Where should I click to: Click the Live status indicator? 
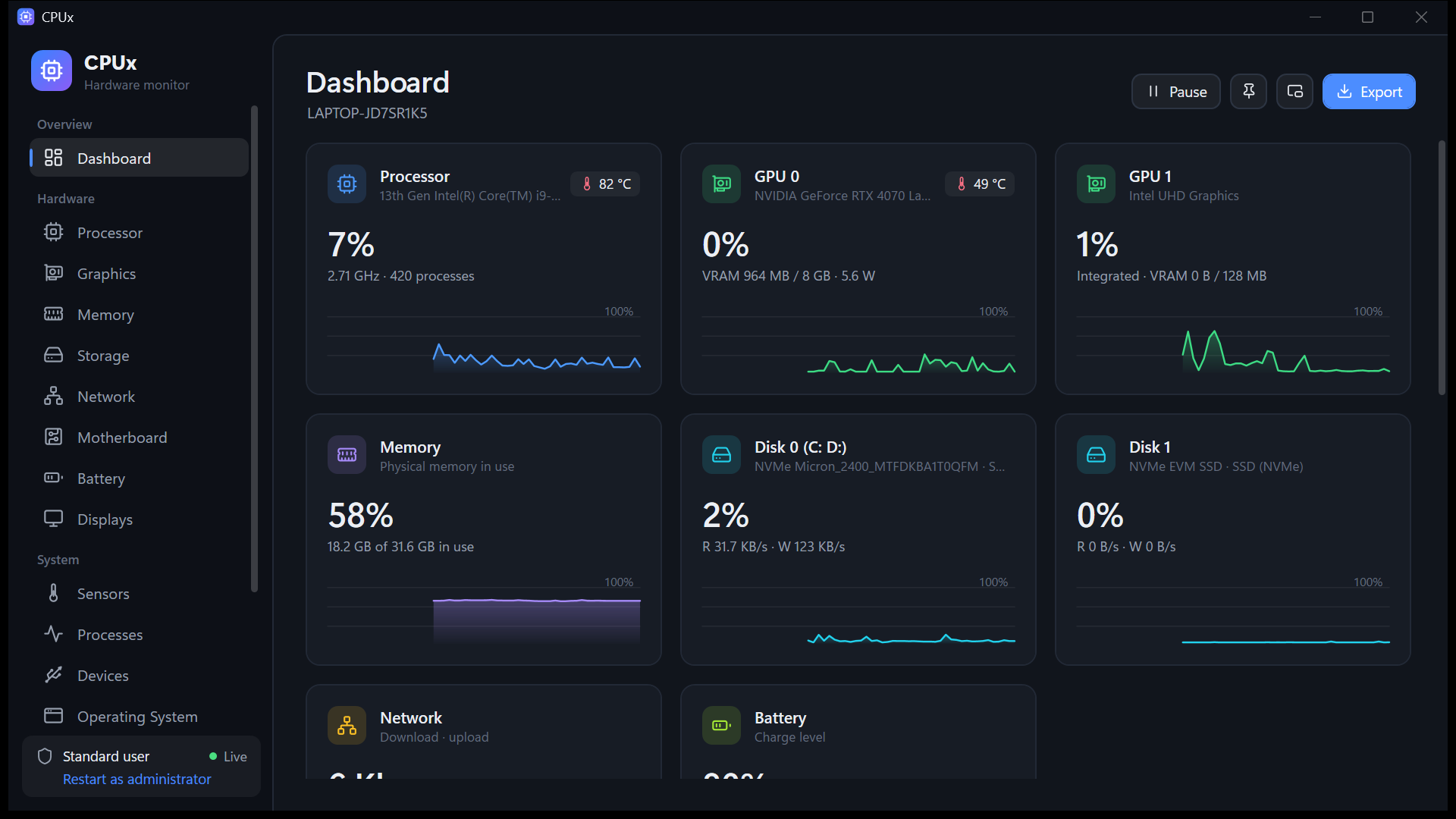[228, 756]
